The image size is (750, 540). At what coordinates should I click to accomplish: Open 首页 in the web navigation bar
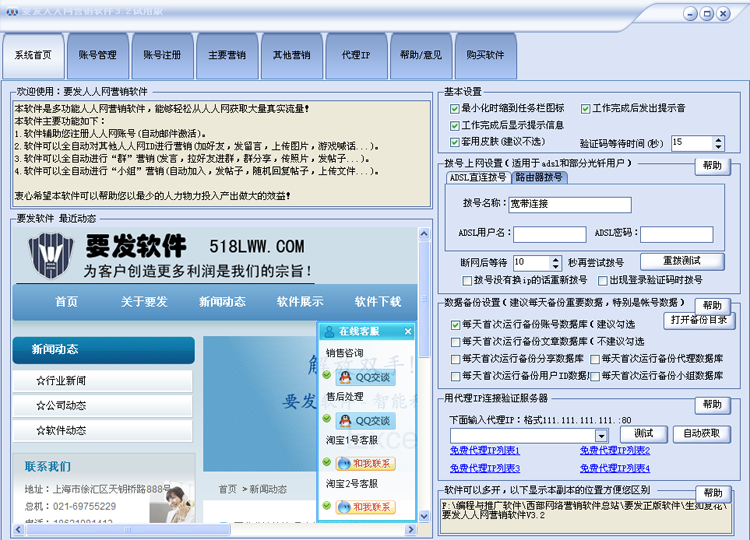pyautogui.click(x=66, y=302)
